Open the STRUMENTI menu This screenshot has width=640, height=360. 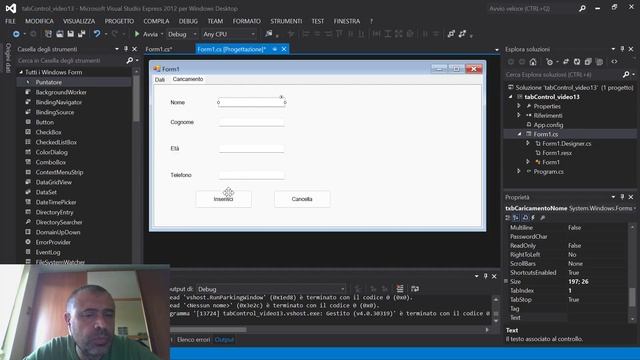(286, 21)
